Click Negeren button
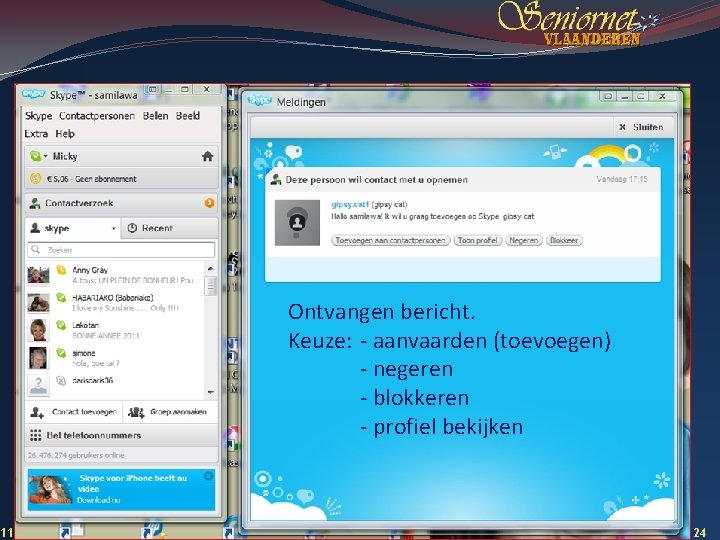Screen dimensions: 720x540 [524, 240]
